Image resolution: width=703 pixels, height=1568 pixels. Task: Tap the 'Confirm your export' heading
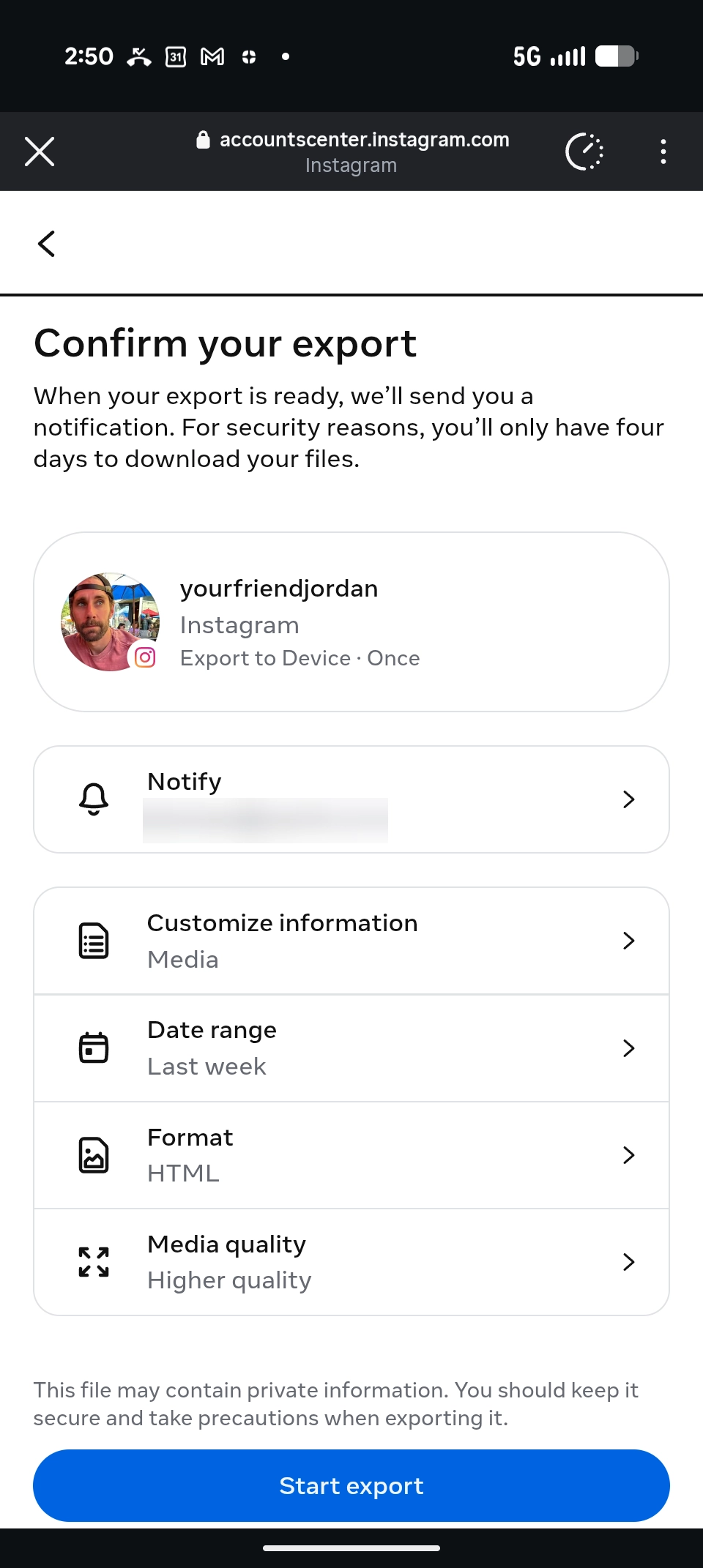tap(226, 343)
